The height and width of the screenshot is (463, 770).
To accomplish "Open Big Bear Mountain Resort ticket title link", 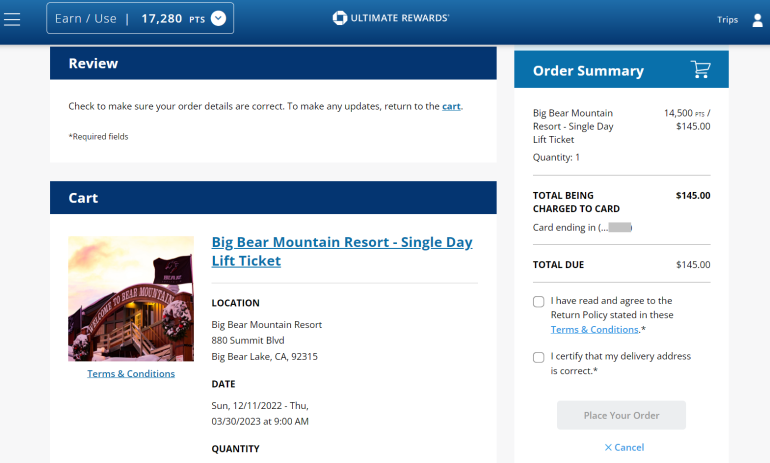I will point(341,251).
